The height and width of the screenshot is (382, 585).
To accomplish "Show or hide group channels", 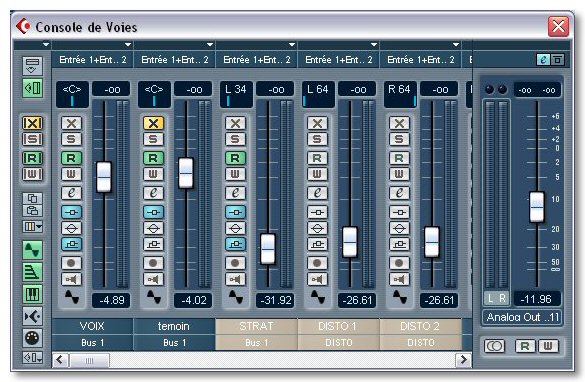I will pos(32,272).
